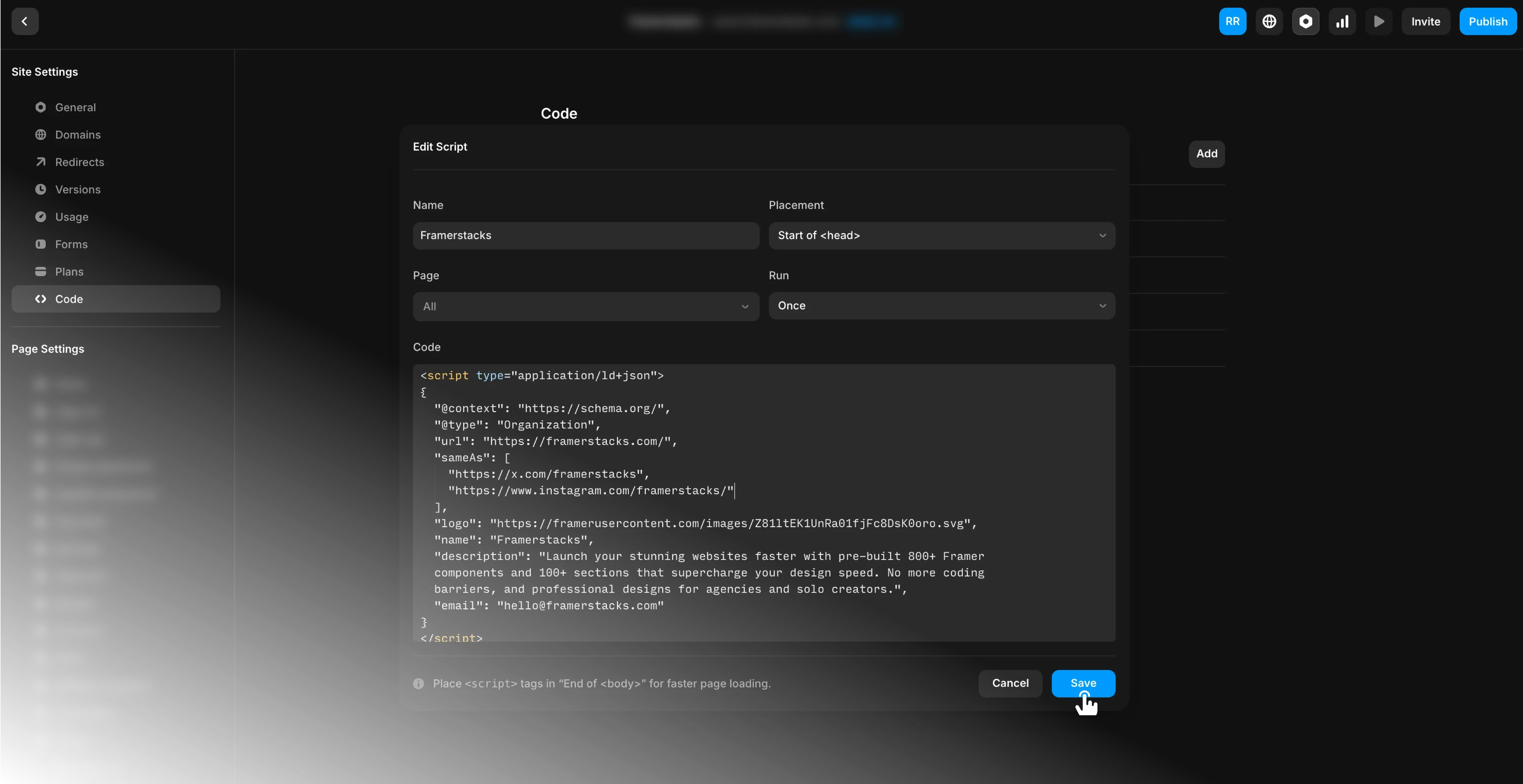Publish the site
Image resolution: width=1523 pixels, height=784 pixels.
pyautogui.click(x=1488, y=21)
